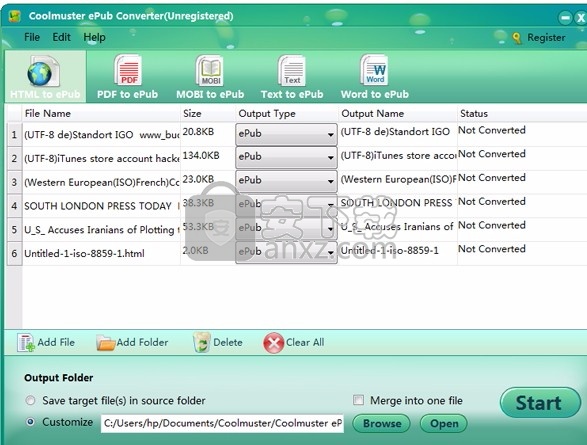This screenshot has height=445, width=587.
Task: Click the Register key icon
Action: pyautogui.click(x=517, y=38)
